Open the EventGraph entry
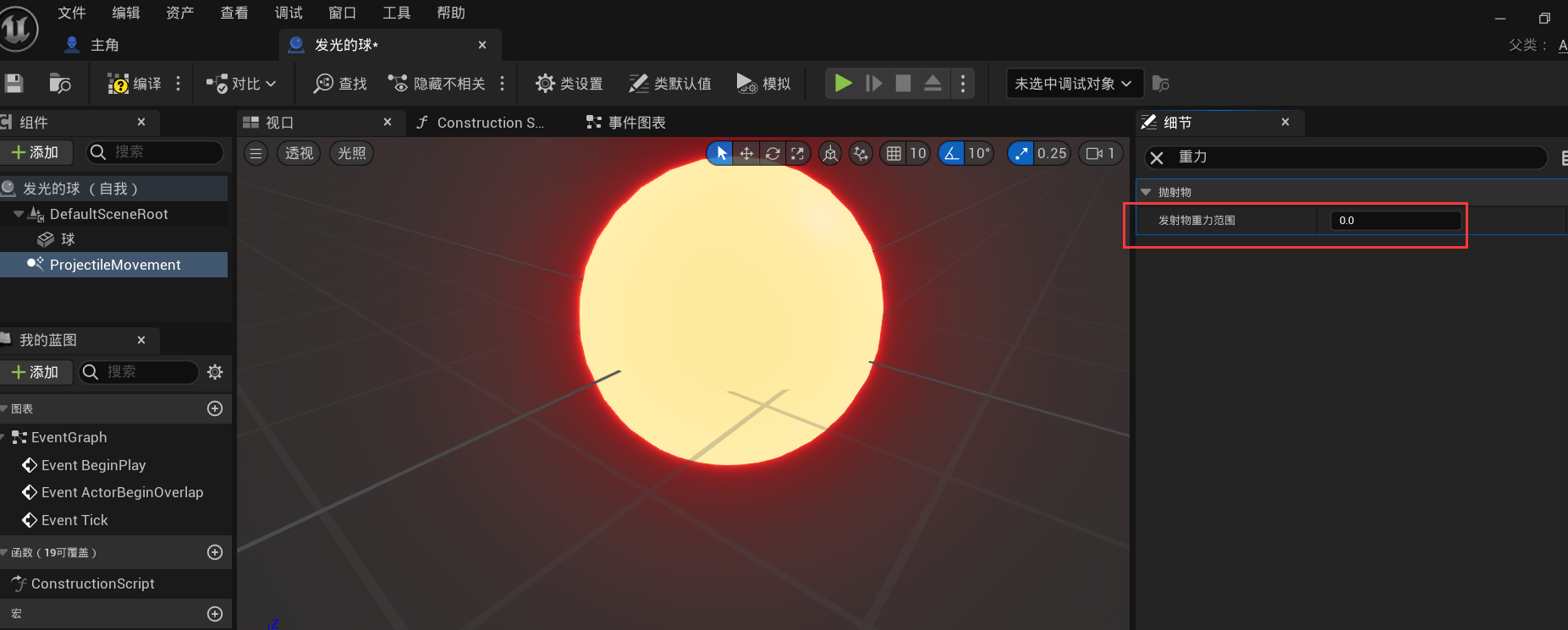The width and height of the screenshot is (1568, 630). [x=69, y=437]
